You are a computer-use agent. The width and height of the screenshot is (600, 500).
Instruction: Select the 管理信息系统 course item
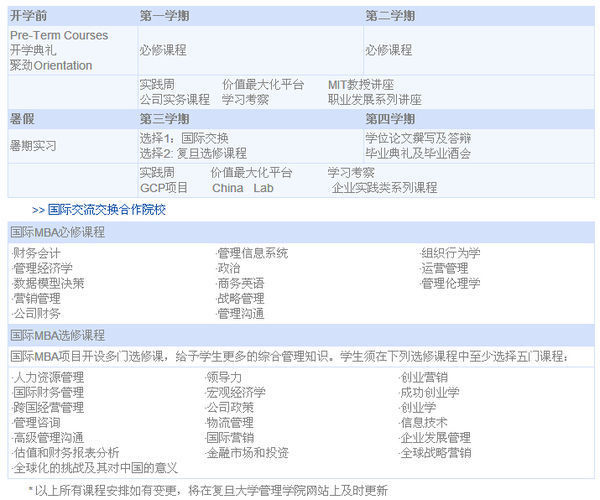(252, 253)
